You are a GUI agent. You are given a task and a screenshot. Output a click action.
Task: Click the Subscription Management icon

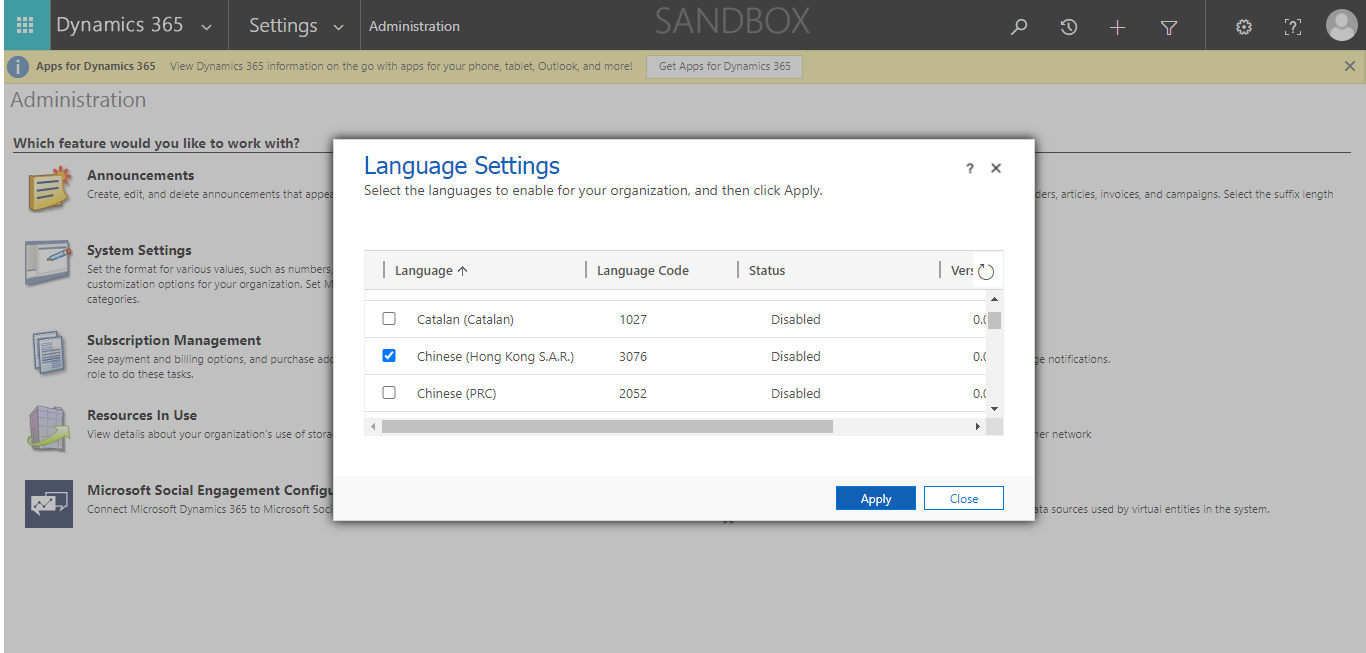(49, 354)
